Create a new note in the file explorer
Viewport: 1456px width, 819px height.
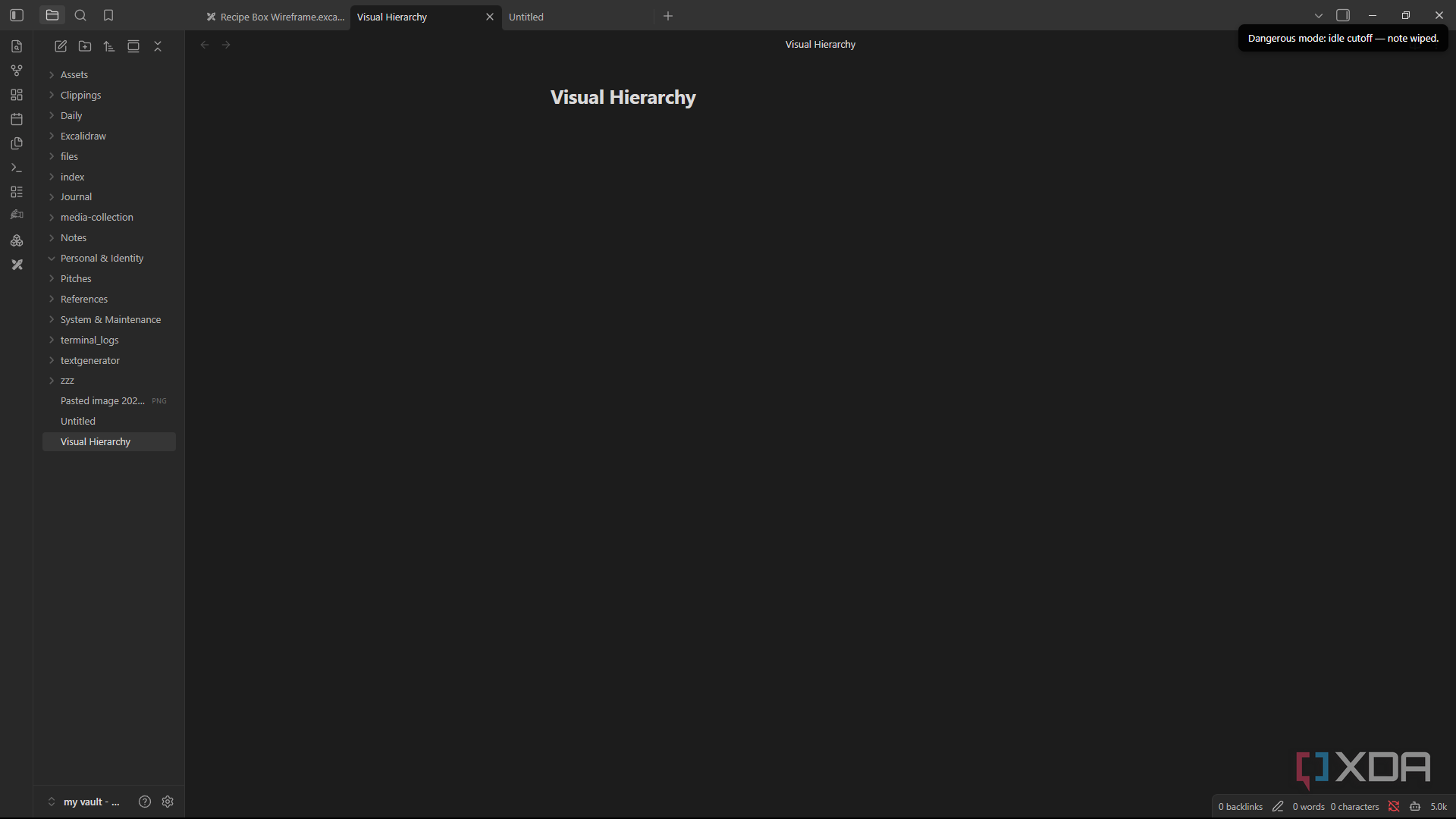tap(61, 46)
